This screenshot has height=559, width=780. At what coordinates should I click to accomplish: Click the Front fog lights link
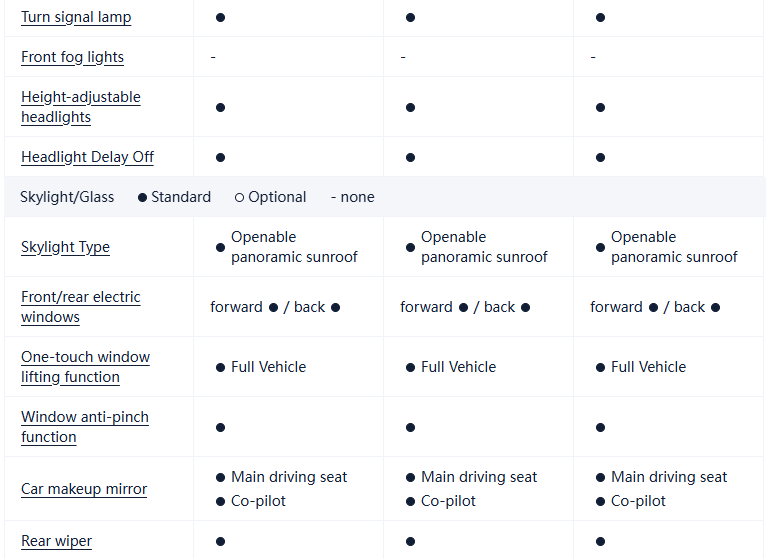click(72, 57)
